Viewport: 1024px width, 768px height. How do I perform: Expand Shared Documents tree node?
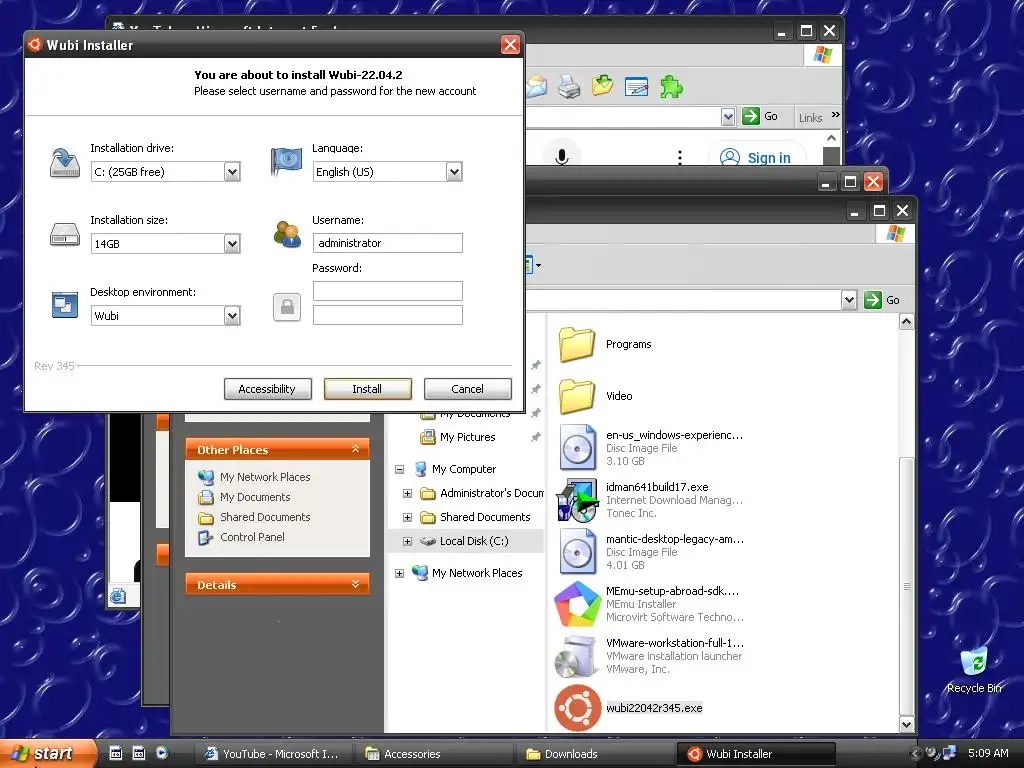point(408,517)
